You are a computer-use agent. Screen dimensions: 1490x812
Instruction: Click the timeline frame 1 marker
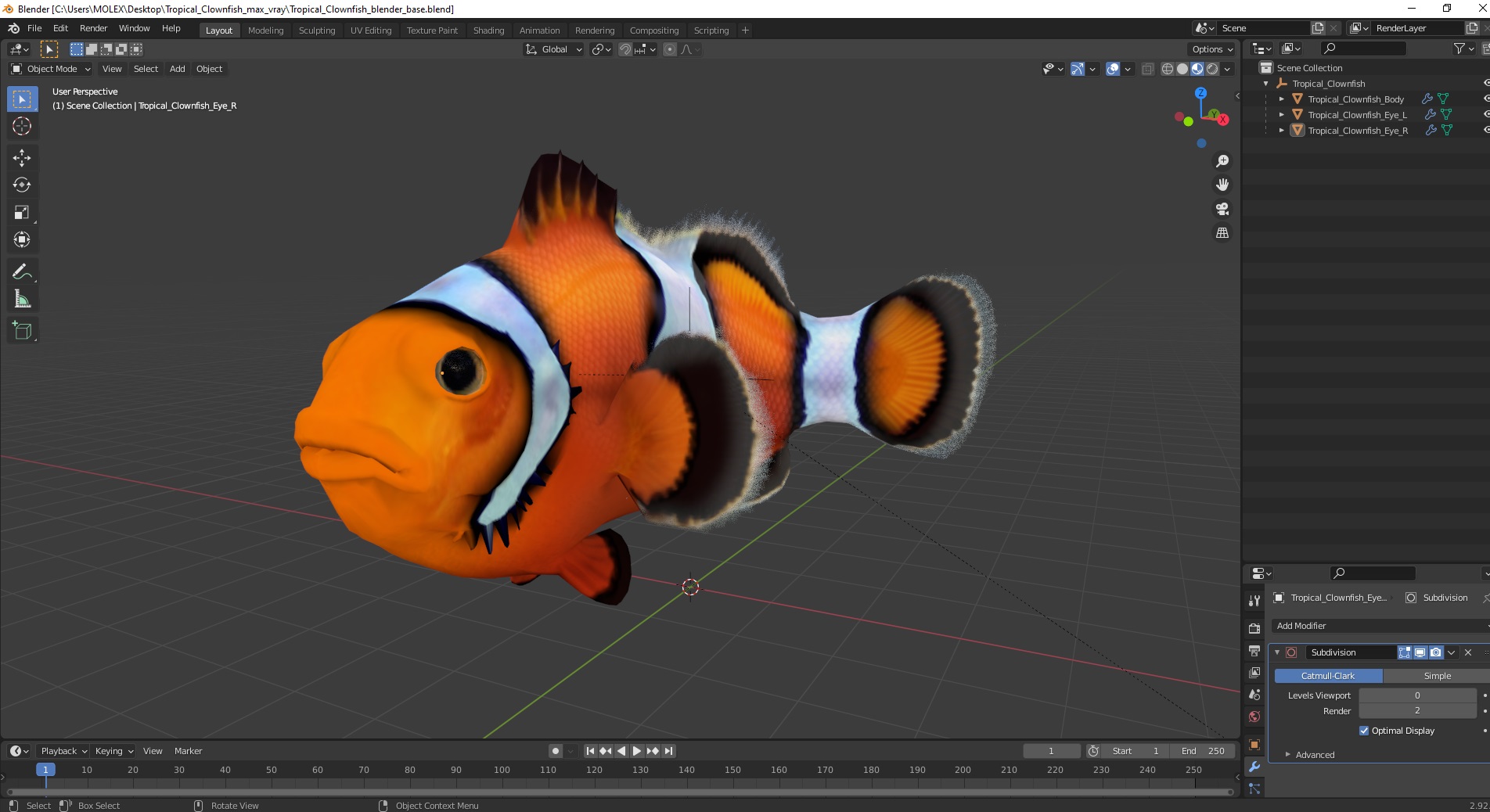pyautogui.click(x=45, y=770)
